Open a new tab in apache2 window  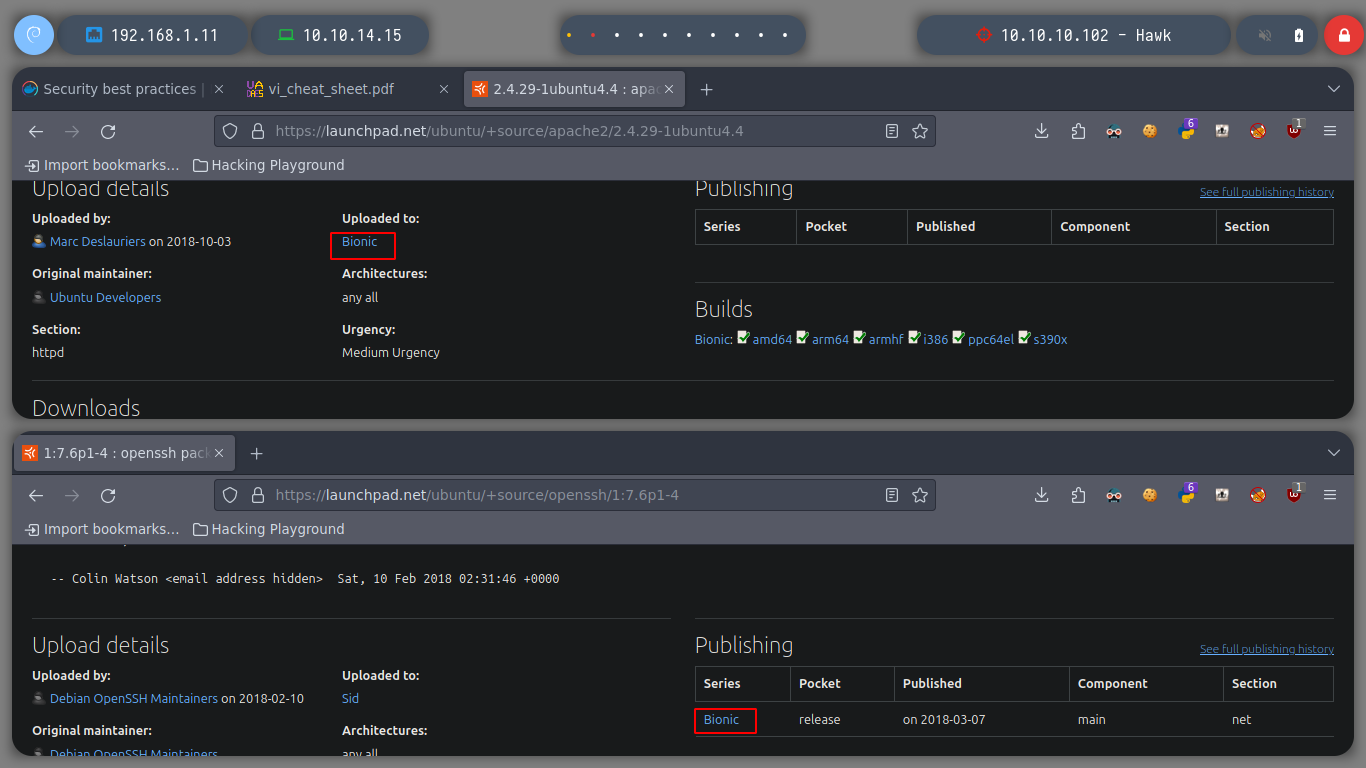(x=706, y=89)
